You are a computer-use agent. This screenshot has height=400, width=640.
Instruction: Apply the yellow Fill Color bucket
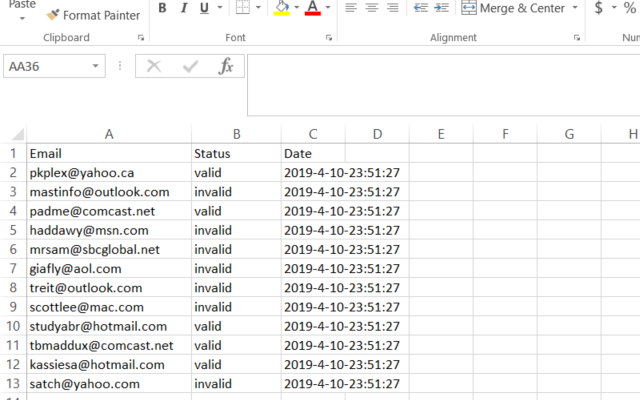(282, 8)
